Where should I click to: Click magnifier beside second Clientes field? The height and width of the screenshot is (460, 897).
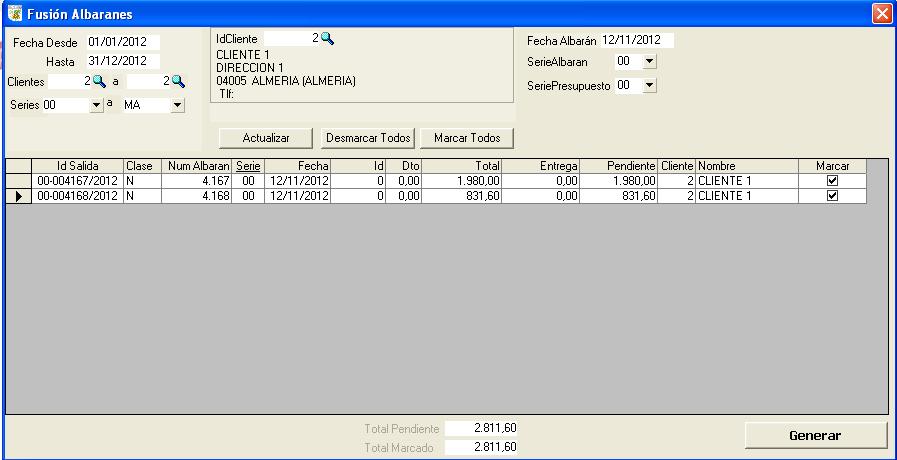178,82
